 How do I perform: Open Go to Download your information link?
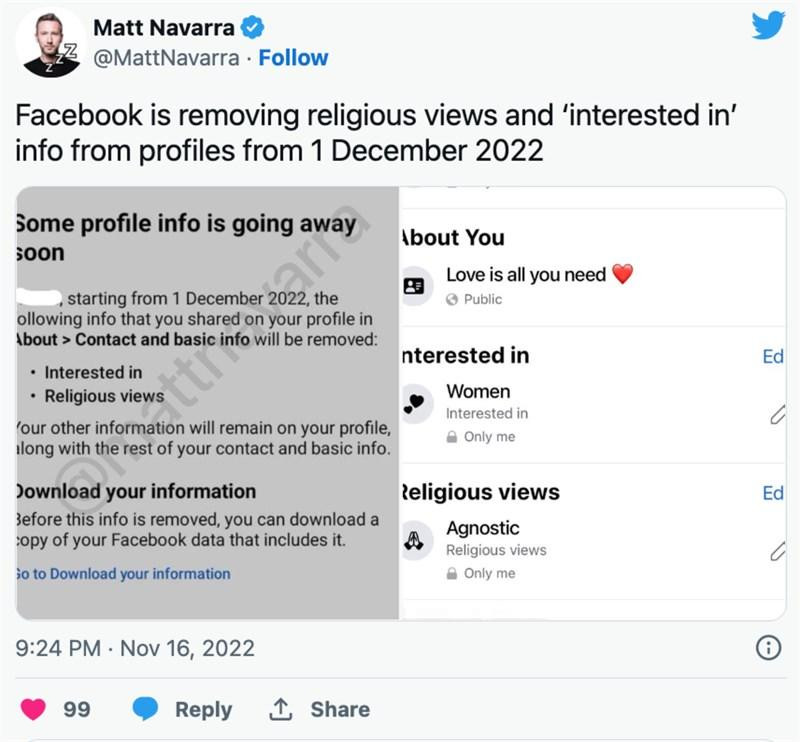click(123, 574)
